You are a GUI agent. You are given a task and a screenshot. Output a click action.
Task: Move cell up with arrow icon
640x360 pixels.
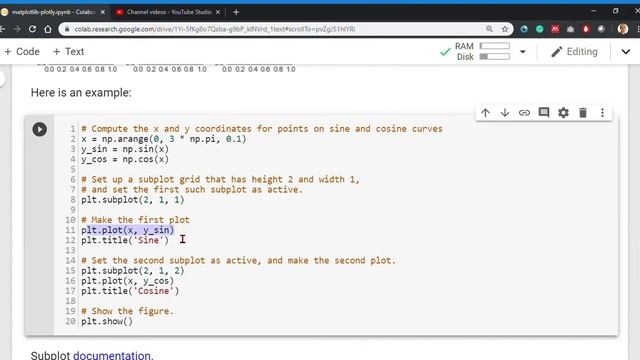[485, 113]
